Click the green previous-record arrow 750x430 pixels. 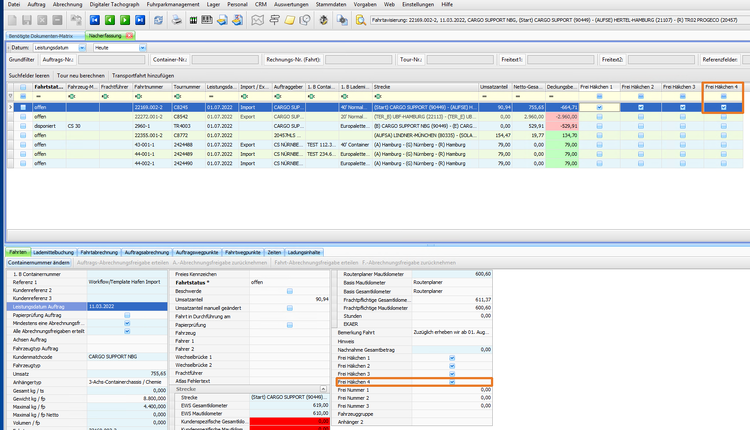coord(109,19)
